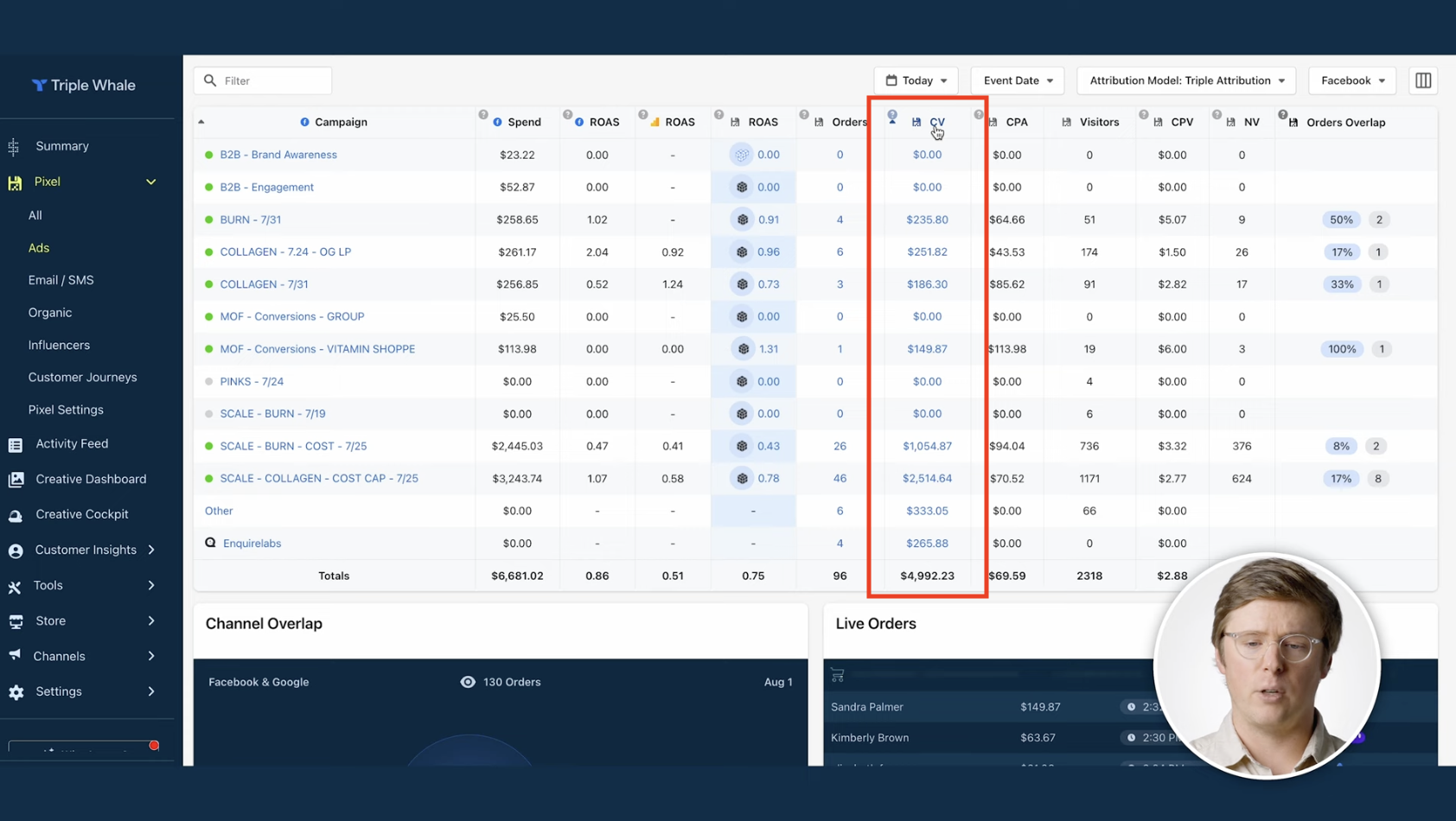Sort by the Spend column header

524,122
